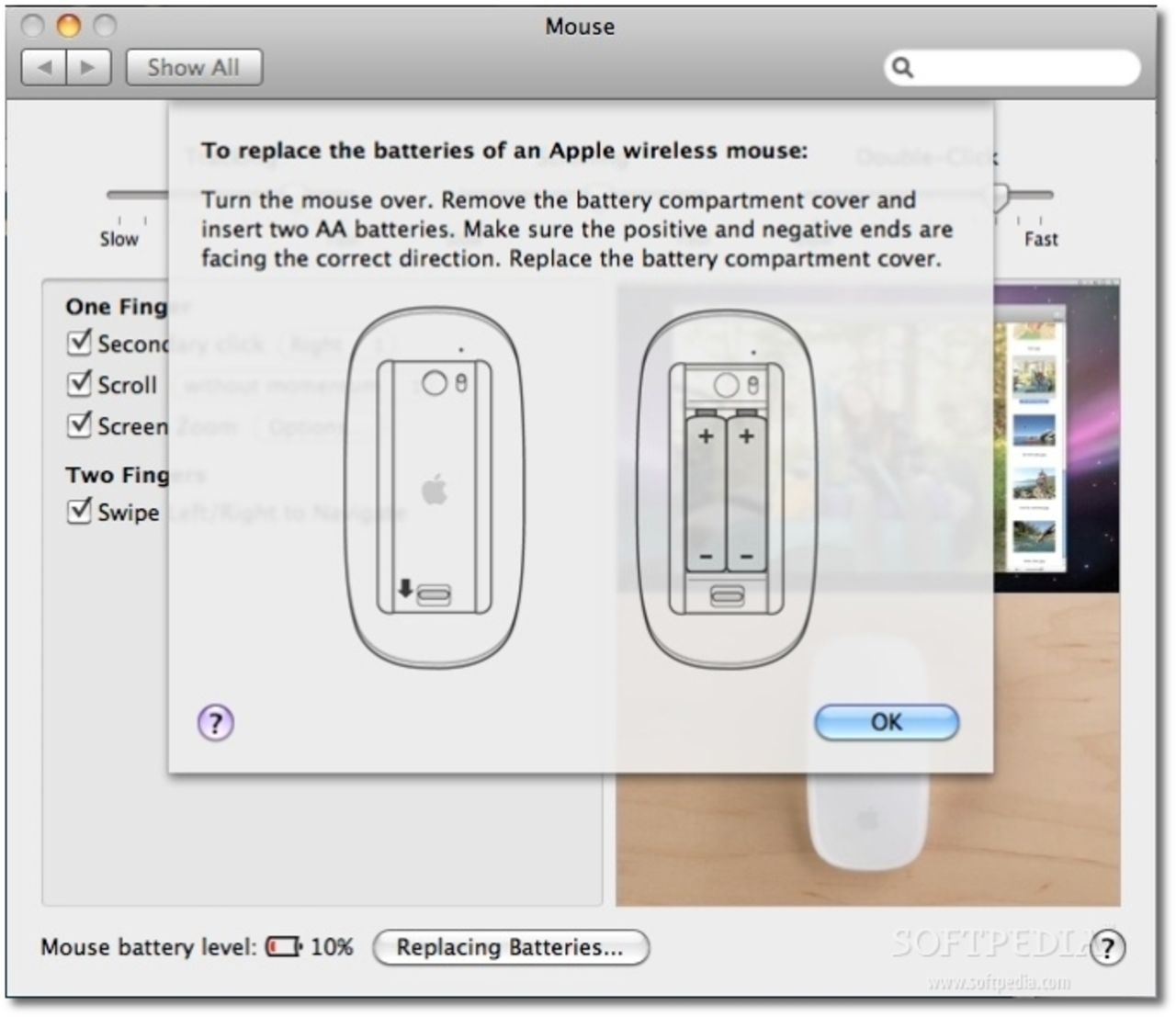The height and width of the screenshot is (1017, 1176).
Task: Click the help question mark at bottom right
Action: [1114, 947]
